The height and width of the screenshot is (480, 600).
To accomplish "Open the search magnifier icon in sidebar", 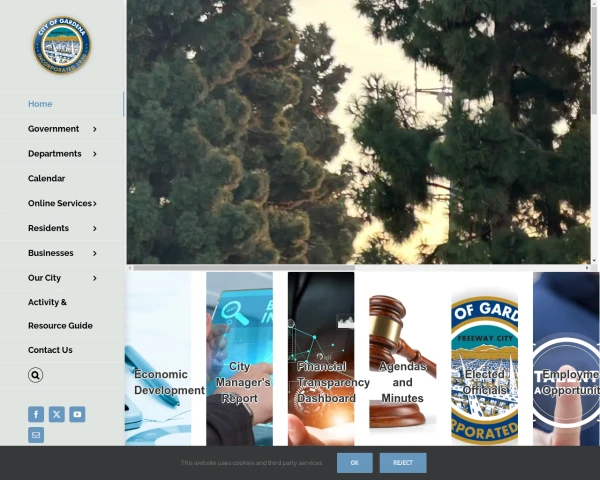I will (35, 375).
